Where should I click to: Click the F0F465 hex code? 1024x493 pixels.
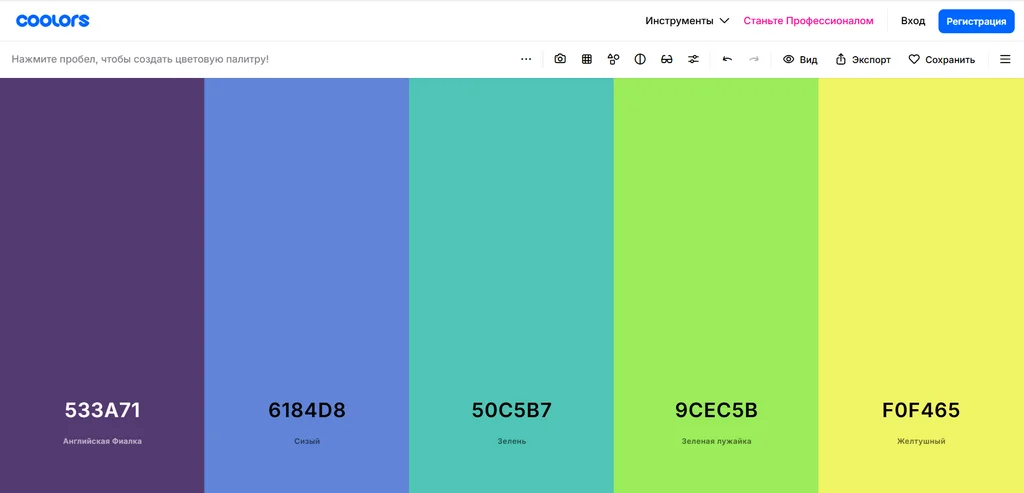click(x=921, y=410)
